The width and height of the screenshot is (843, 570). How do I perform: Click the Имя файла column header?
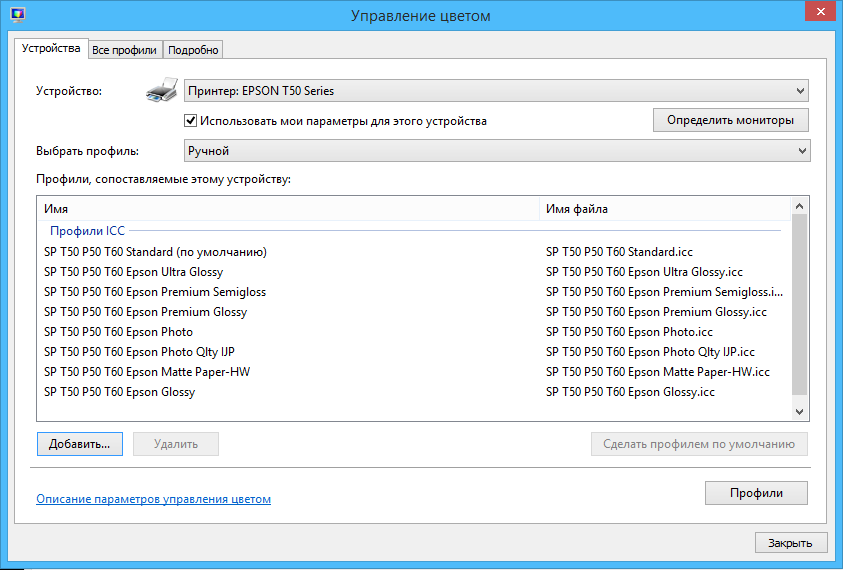666,209
